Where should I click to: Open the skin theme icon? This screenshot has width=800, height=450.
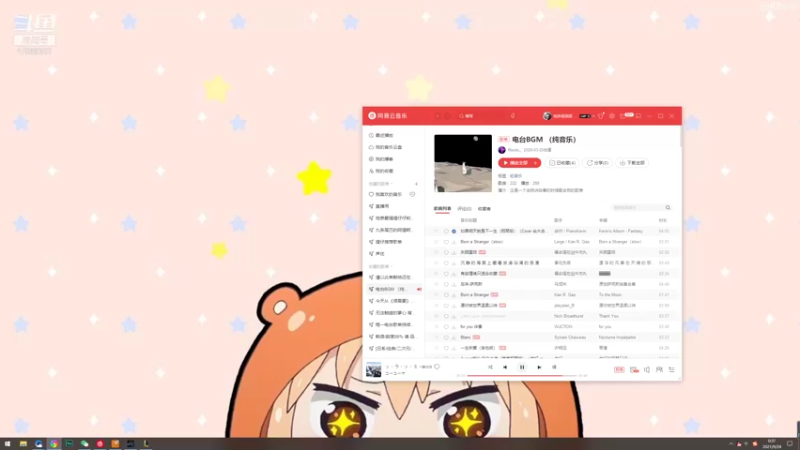click(x=601, y=116)
